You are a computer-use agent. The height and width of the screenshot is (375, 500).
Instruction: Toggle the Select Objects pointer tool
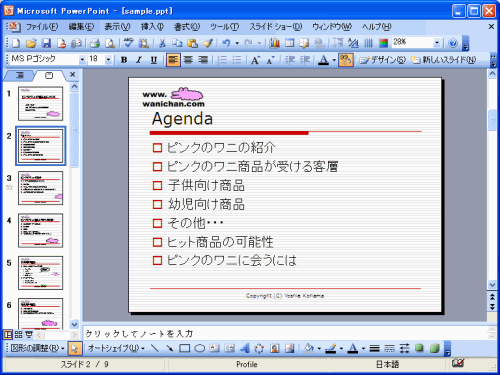(75, 348)
